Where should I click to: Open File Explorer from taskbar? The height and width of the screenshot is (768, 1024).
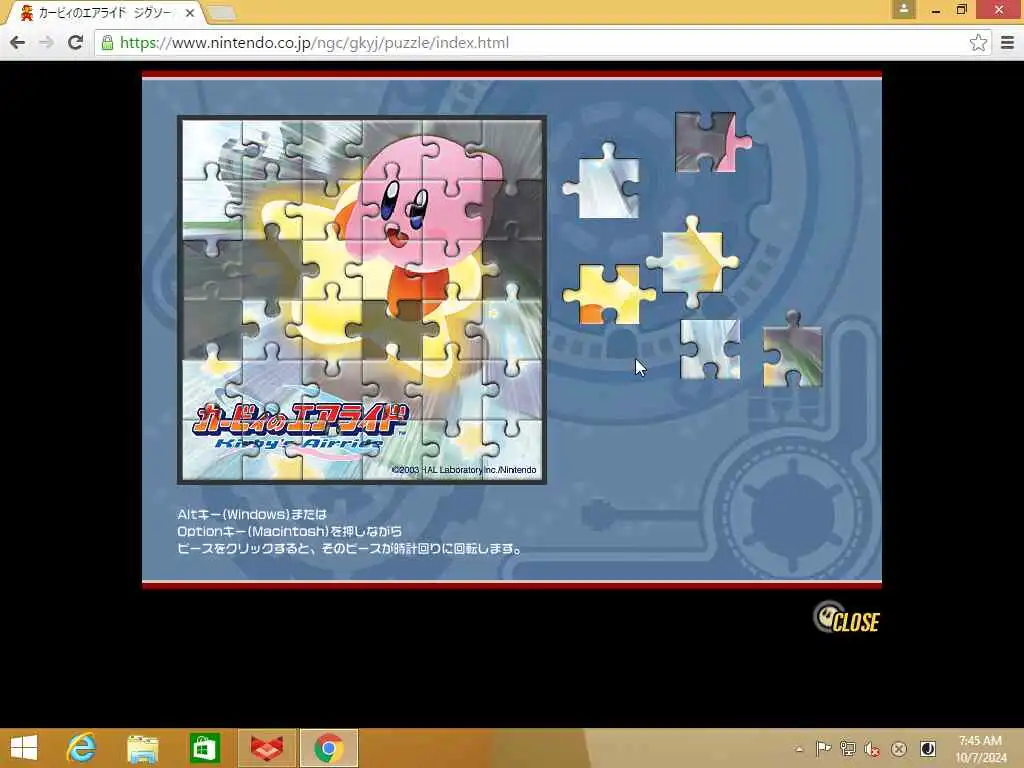pyautogui.click(x=143, y=748)
